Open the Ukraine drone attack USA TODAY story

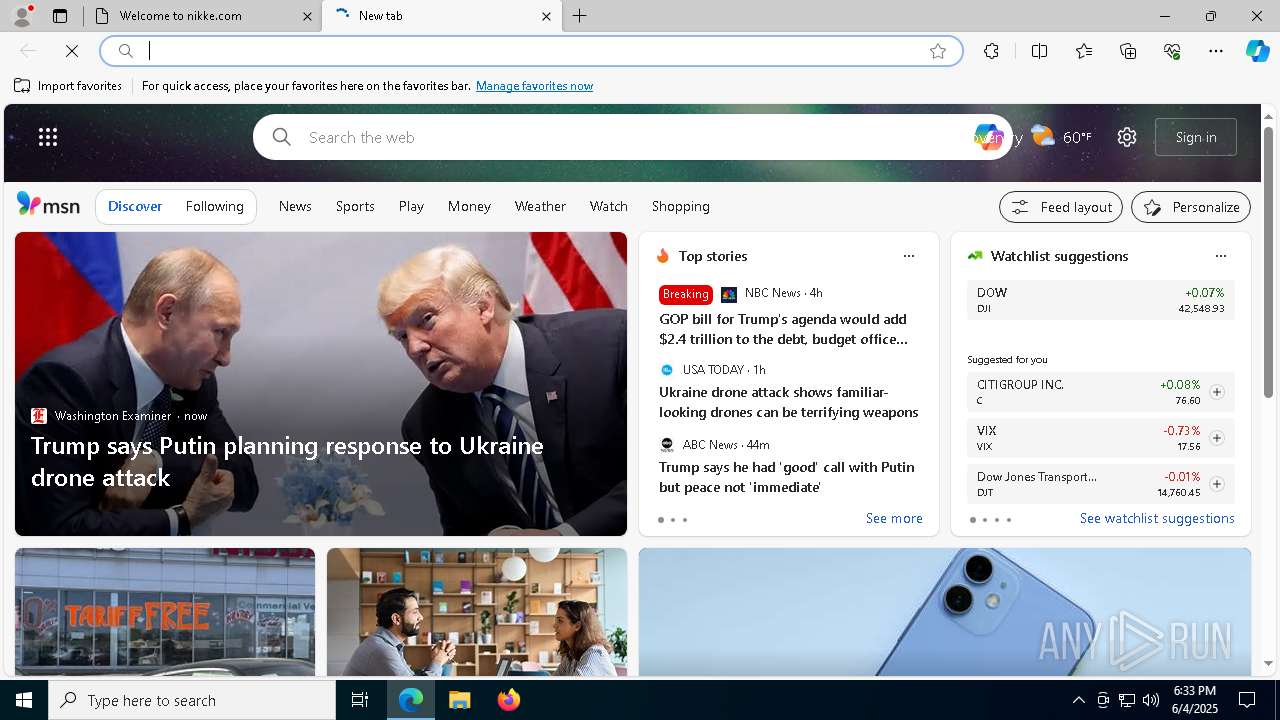point(788,402)
